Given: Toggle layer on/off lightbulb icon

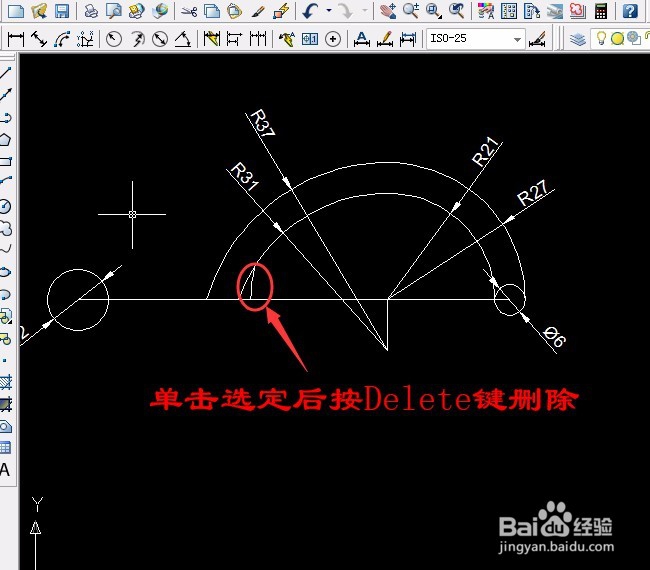Looking at the screenshot, I should coord(601,39).
